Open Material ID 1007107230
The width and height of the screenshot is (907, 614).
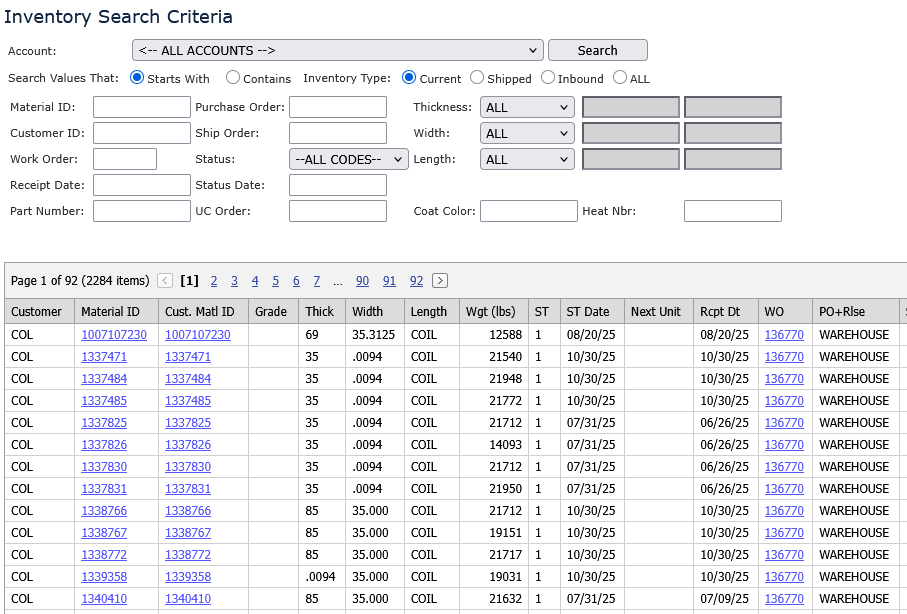(x=113, y=334)
